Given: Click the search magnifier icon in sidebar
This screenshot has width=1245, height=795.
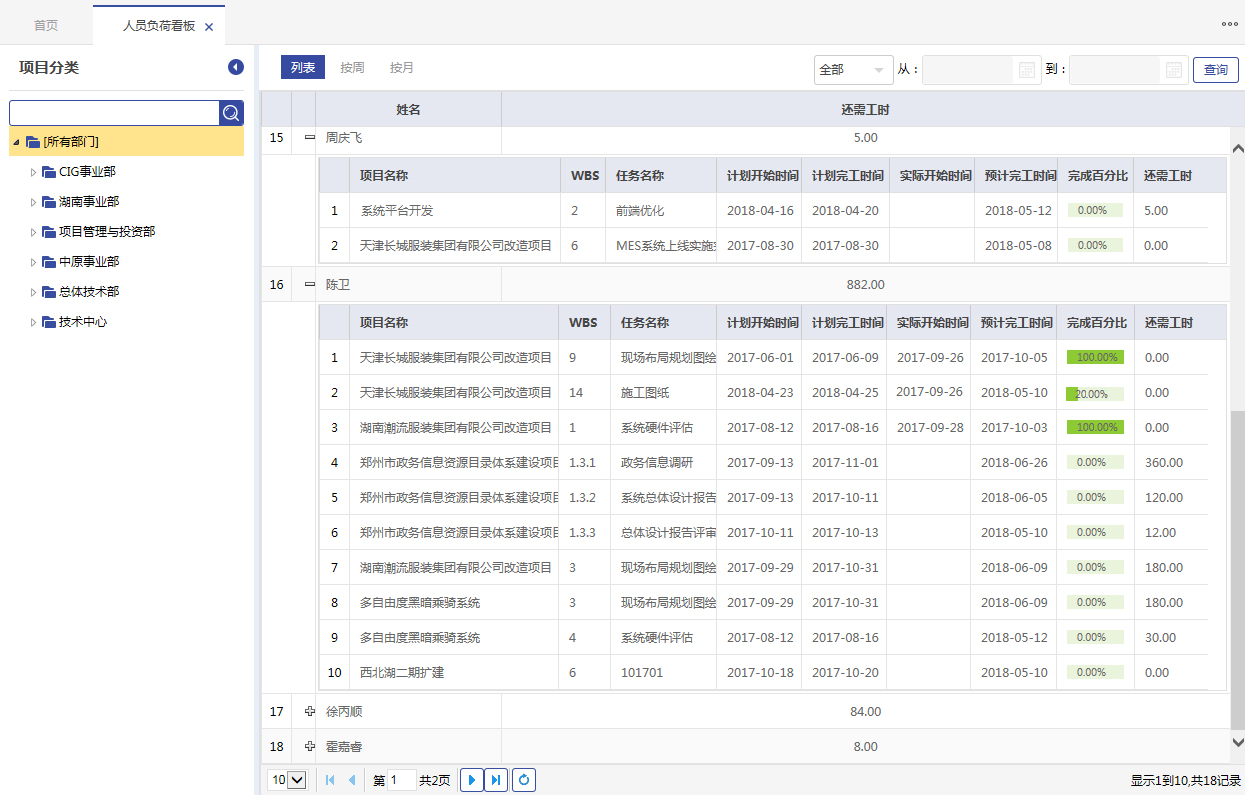Looking at the screenshot, I should point(231,113).
